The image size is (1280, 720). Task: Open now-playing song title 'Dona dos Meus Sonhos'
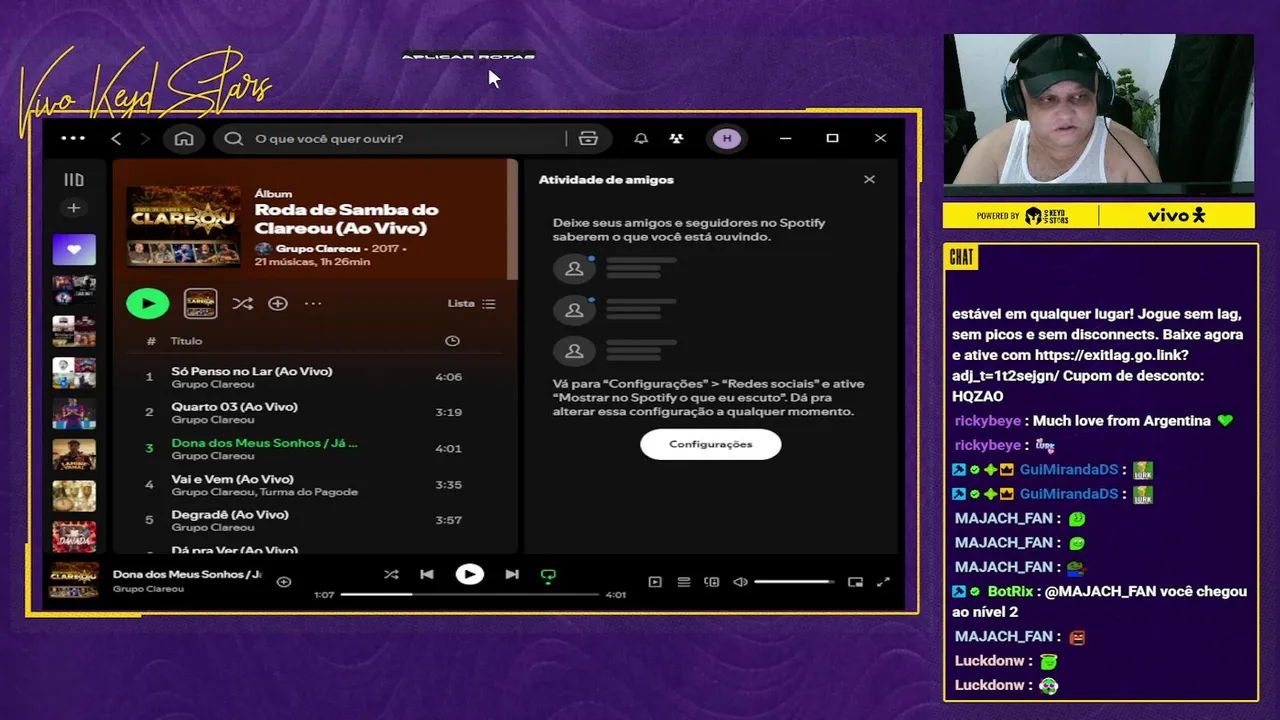187,574
